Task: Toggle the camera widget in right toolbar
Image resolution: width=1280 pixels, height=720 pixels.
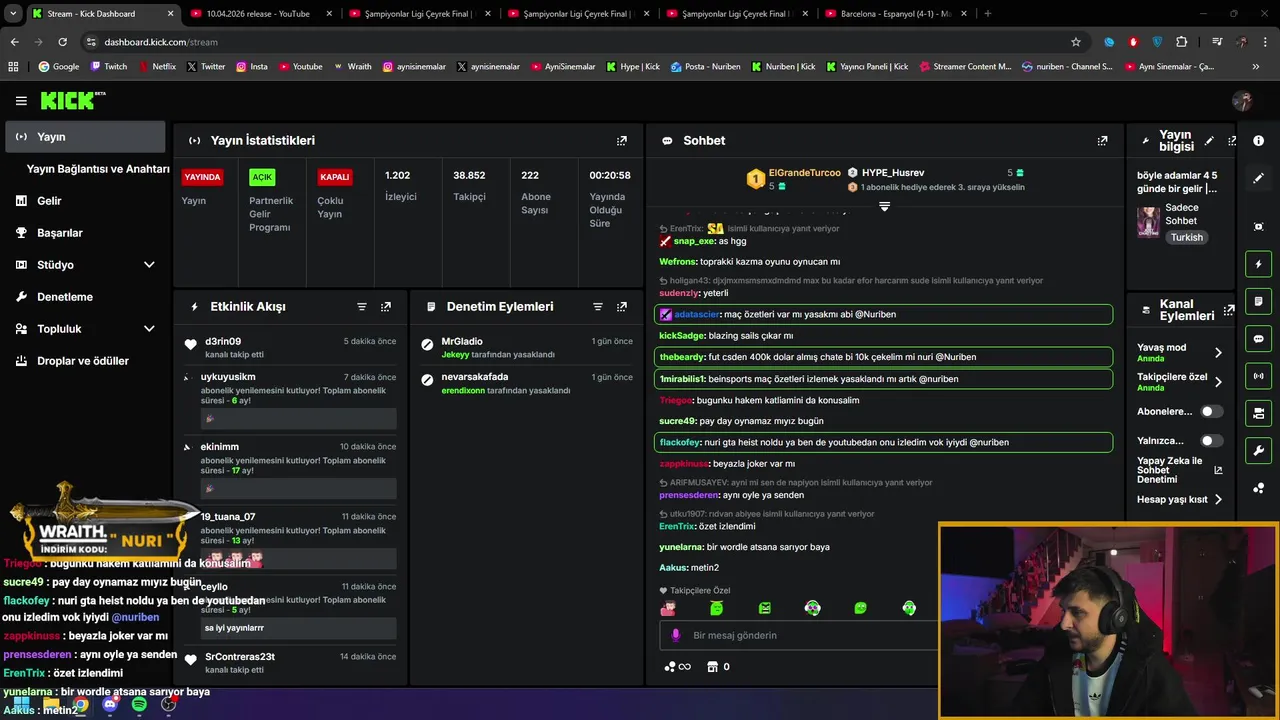Action: (1258, 413)
